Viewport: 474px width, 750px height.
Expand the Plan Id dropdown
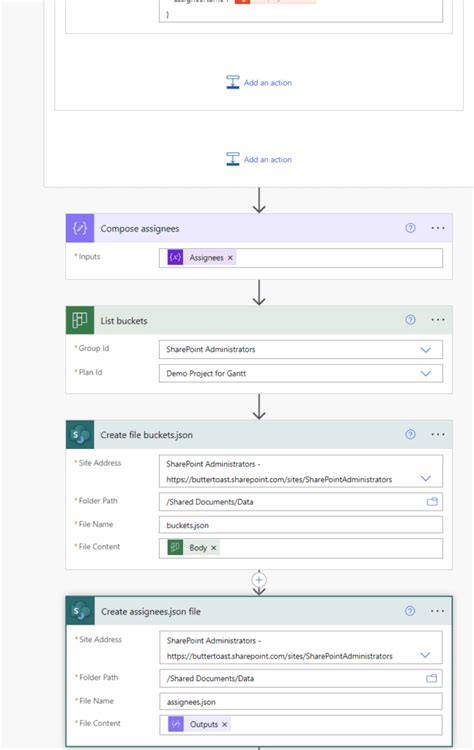tap(426, 374)
